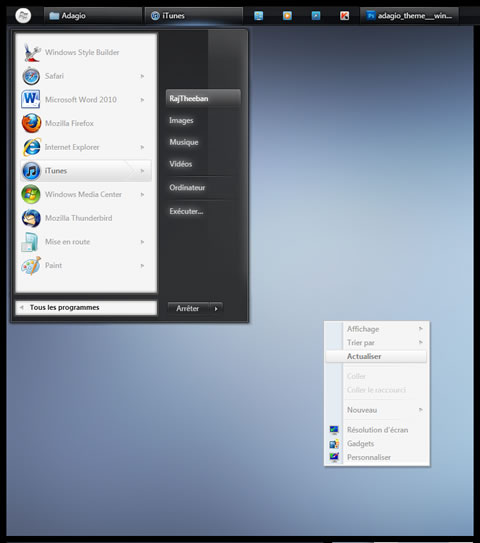Image resolution: width=480 pixels, height=543 pixels.
Task: Expand the iTunes jump list arrow
Action: 142,171
